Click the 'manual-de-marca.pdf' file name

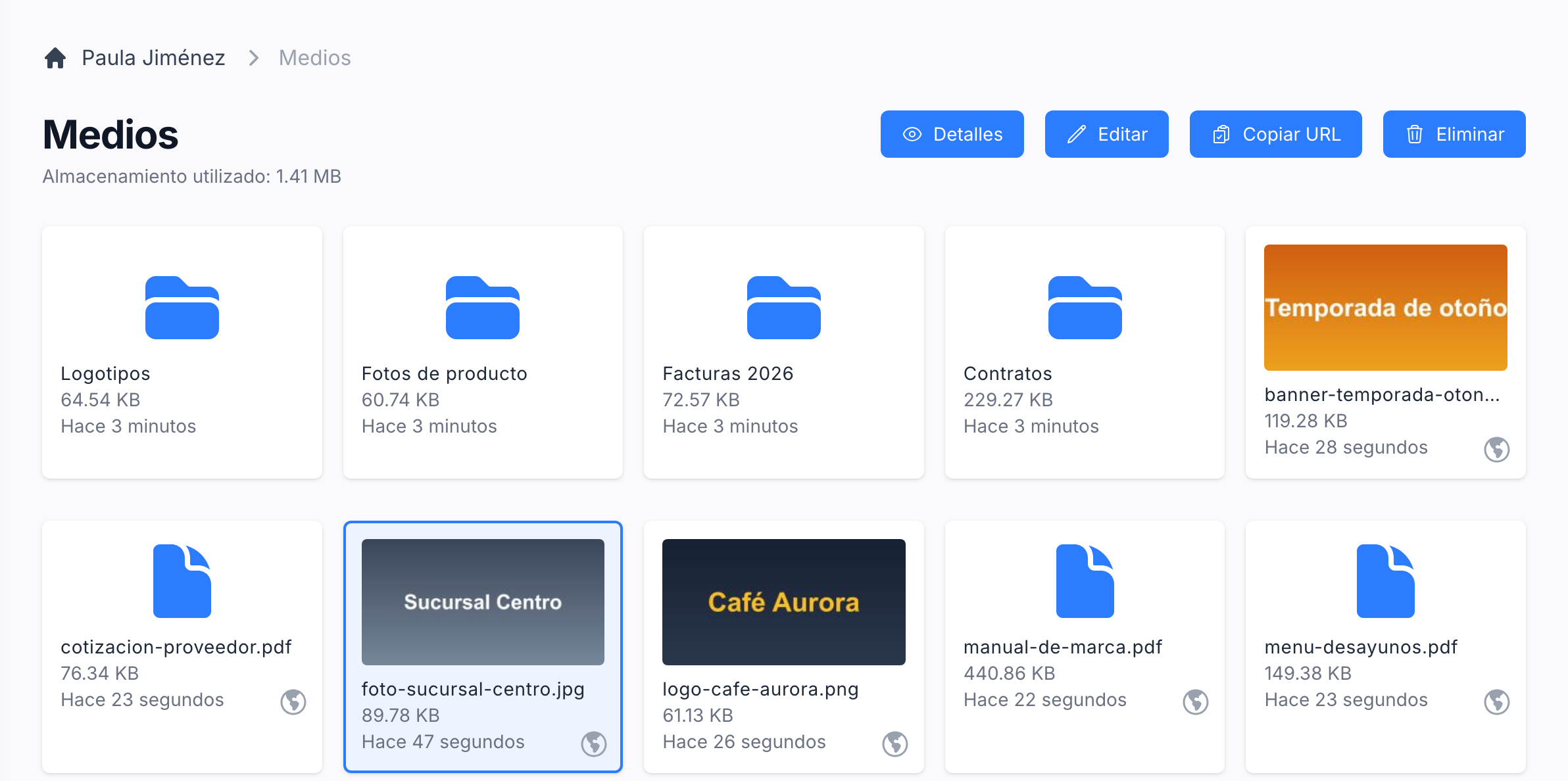(x=1063, y=647)
